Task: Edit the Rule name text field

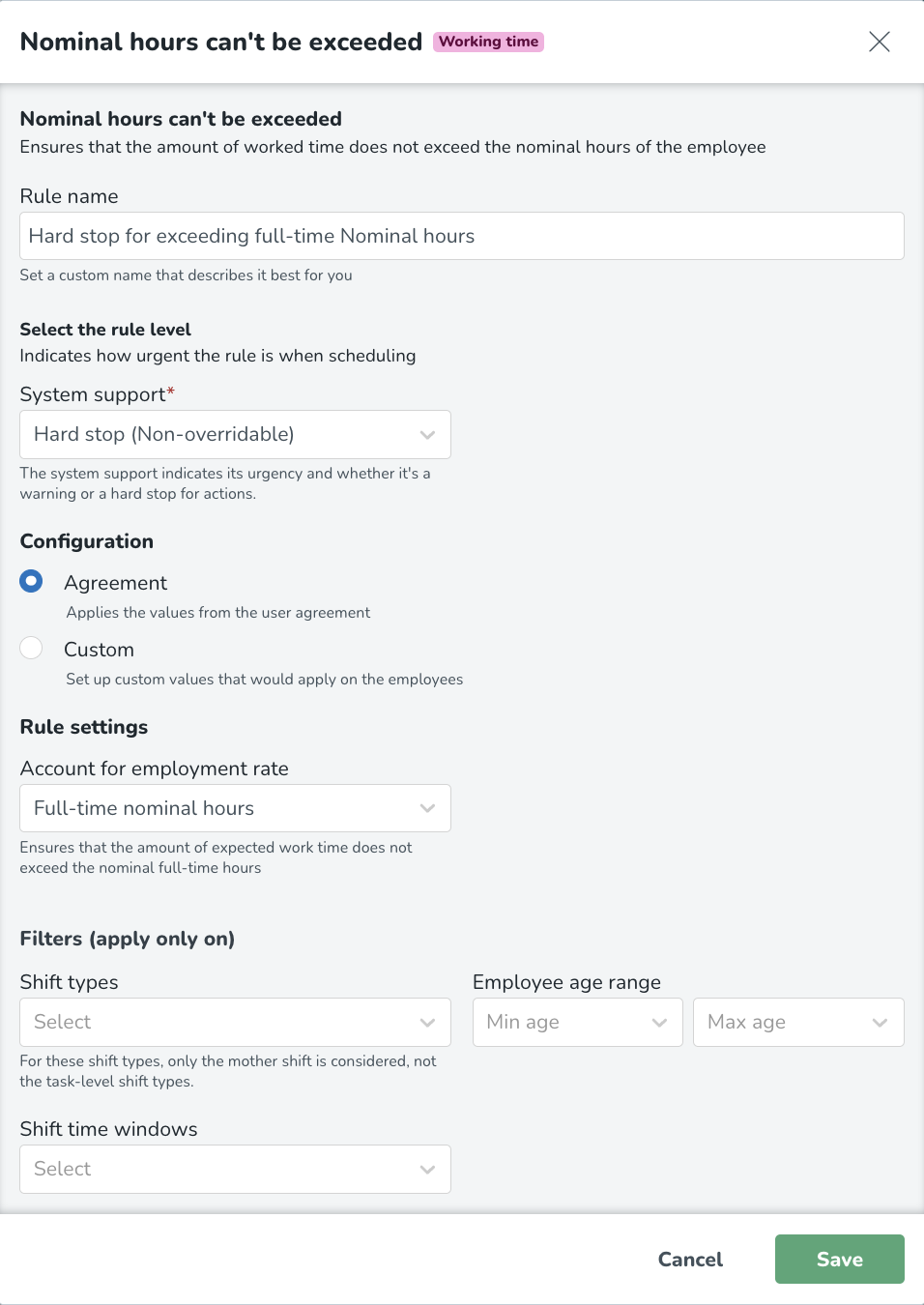Action: [461, 236]
